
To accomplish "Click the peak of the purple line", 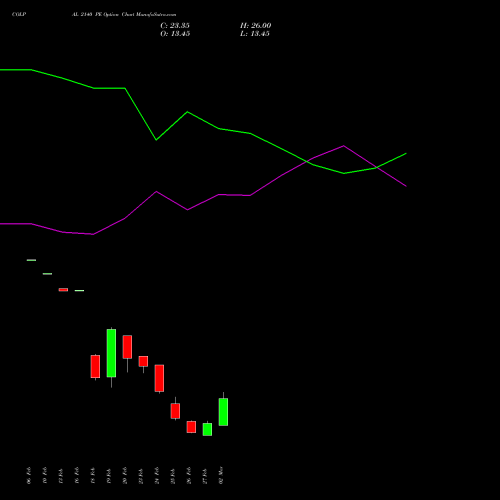I will click(x=344, y=146).
